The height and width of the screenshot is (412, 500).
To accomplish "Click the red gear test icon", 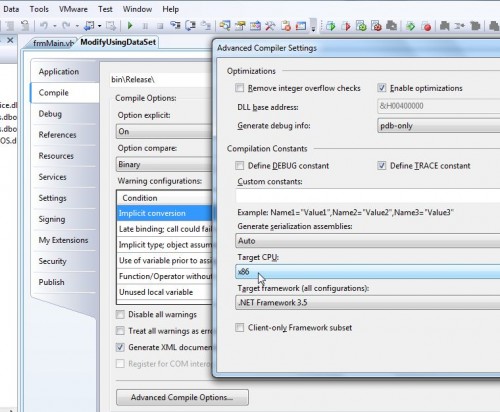I will point(377,26).
